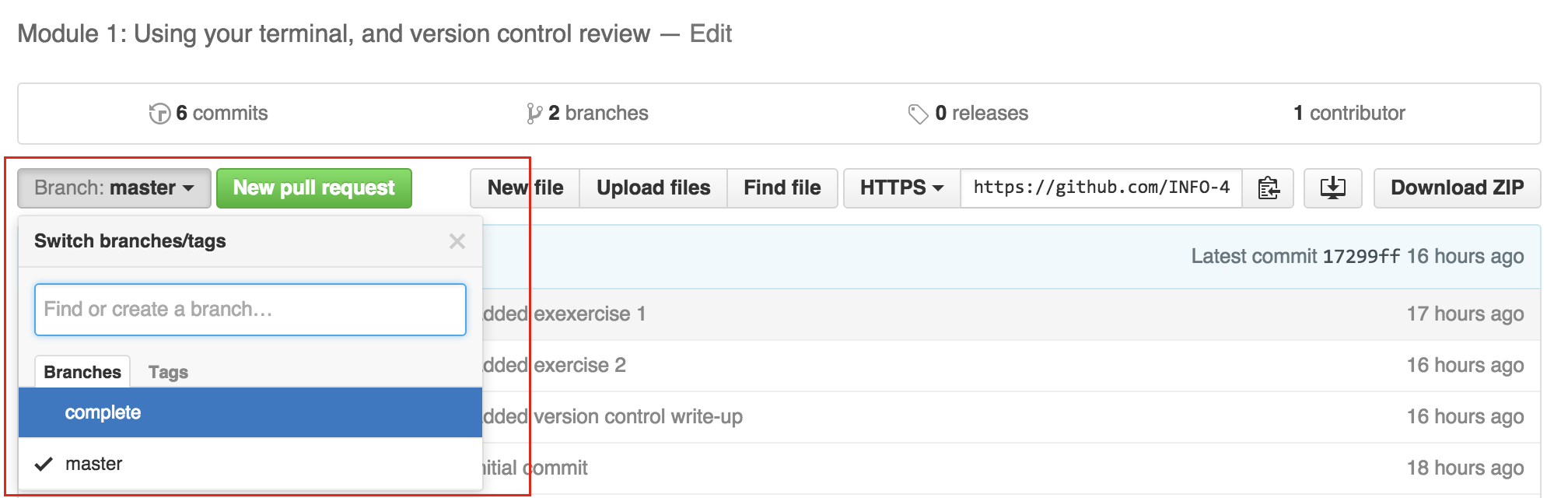1568x498 pixels.
Task: Open the Edit description link
Action: click(x=711, y=33)
